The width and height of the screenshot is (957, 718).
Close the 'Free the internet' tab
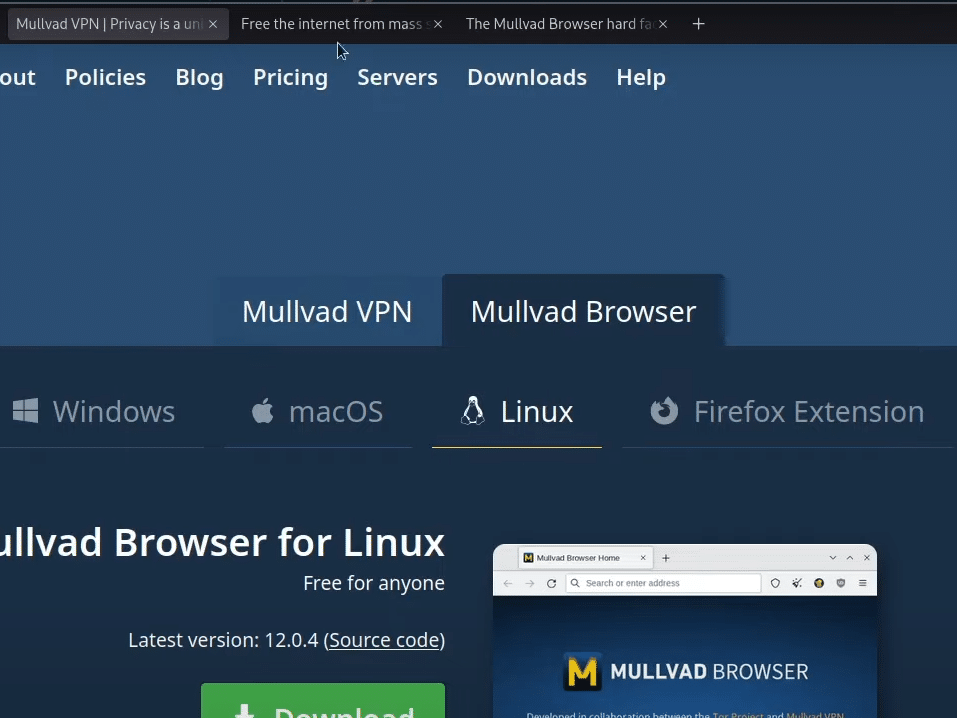click(437, 24)
